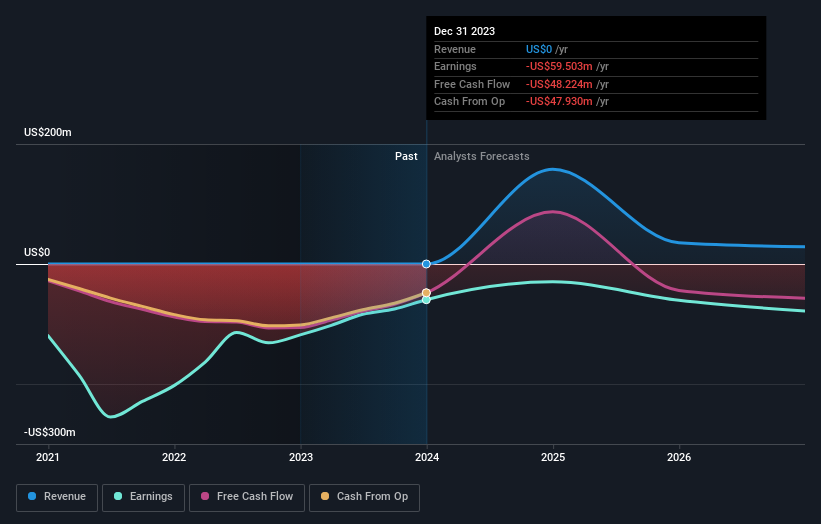This screenshot has width=821, height=524.
Task: Click the -US$59.503m earnings value
Action: (x=559, y=66)
